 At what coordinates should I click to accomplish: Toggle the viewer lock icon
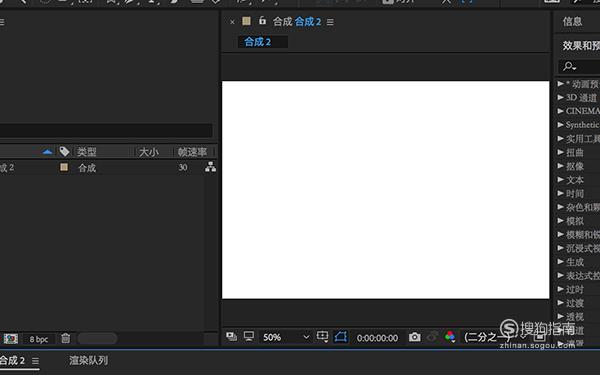coord(262,20)
